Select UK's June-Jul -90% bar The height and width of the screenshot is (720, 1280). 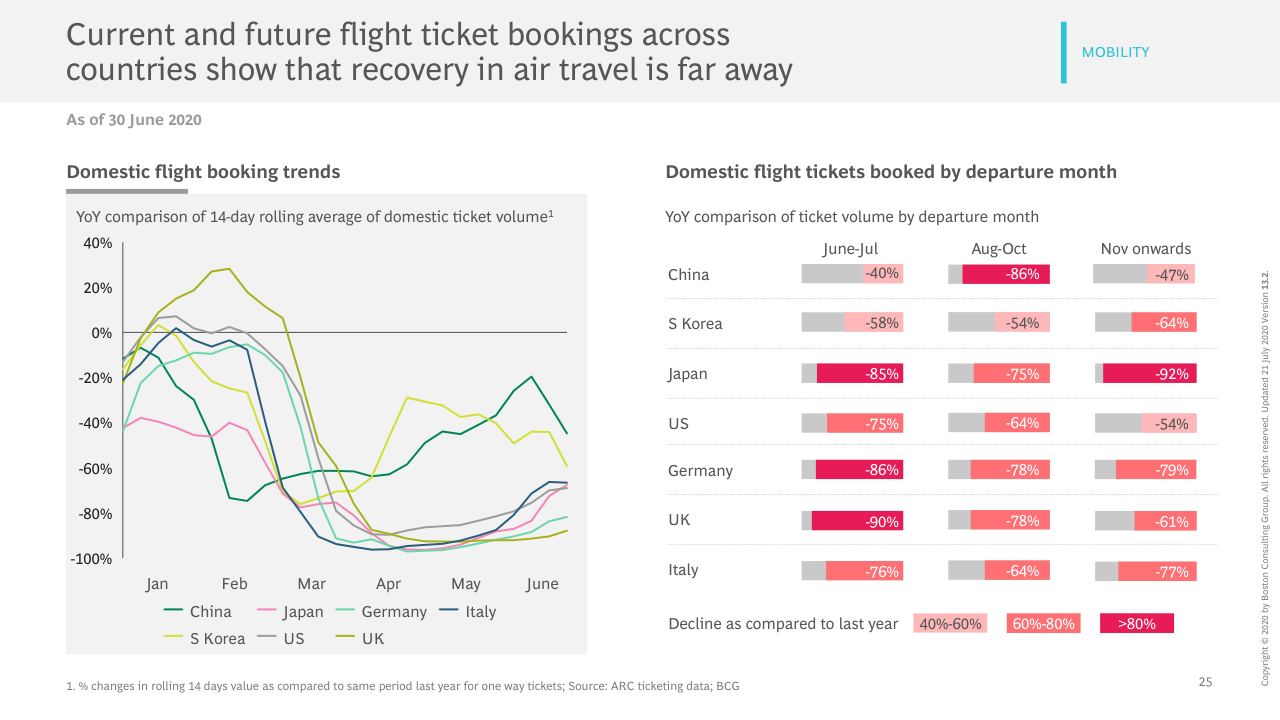click(x=857, y=521)
